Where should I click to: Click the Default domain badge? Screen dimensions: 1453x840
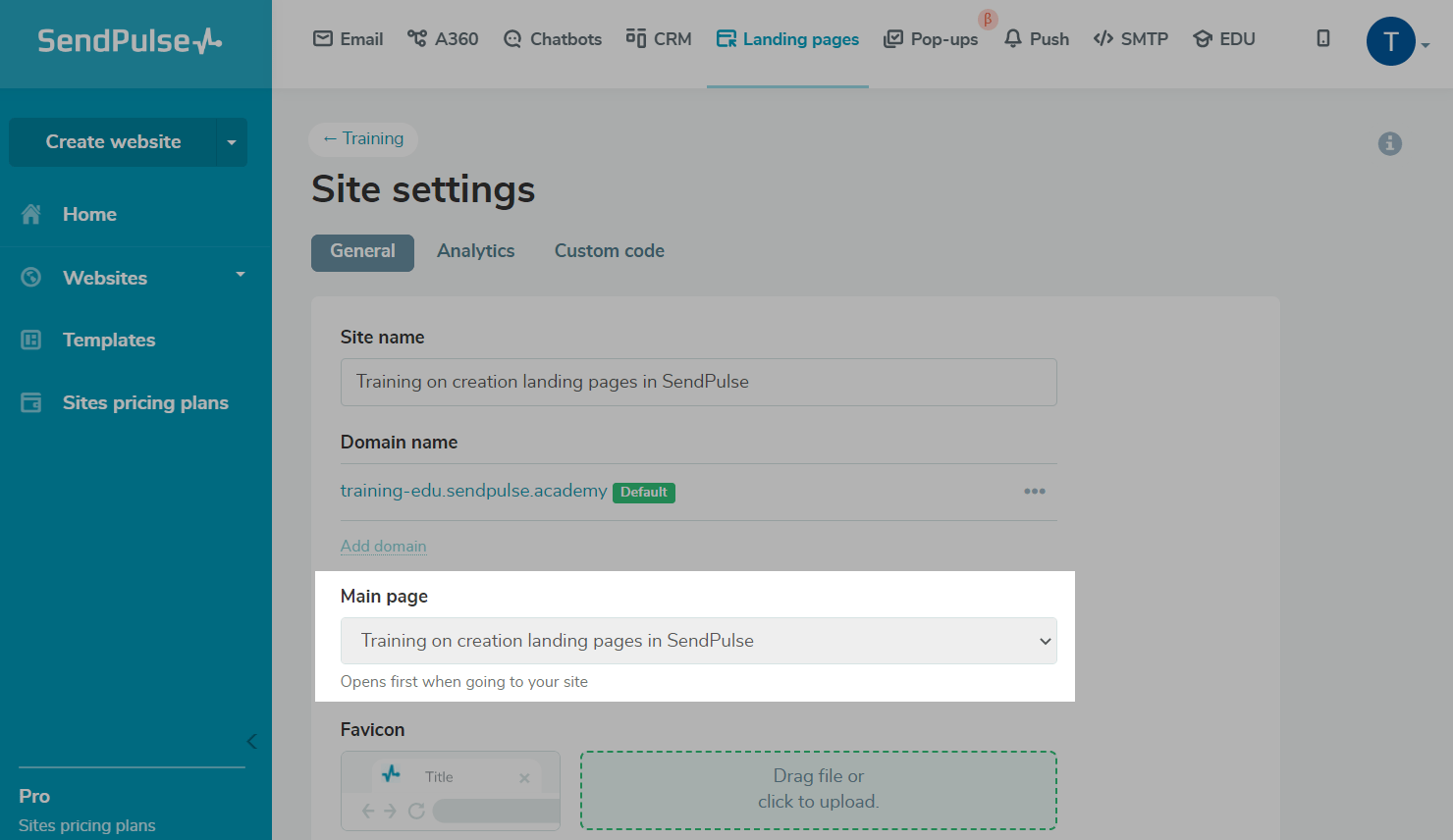click(x=644, y=493)
